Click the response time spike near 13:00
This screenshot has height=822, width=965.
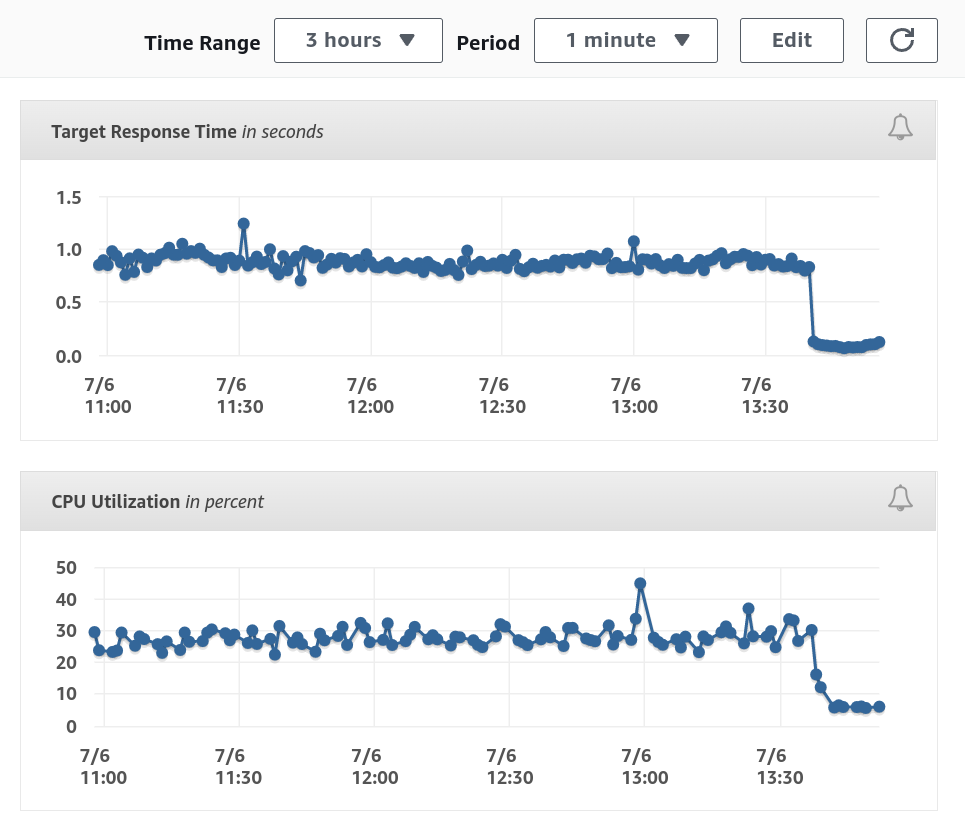tap(633, 241)
